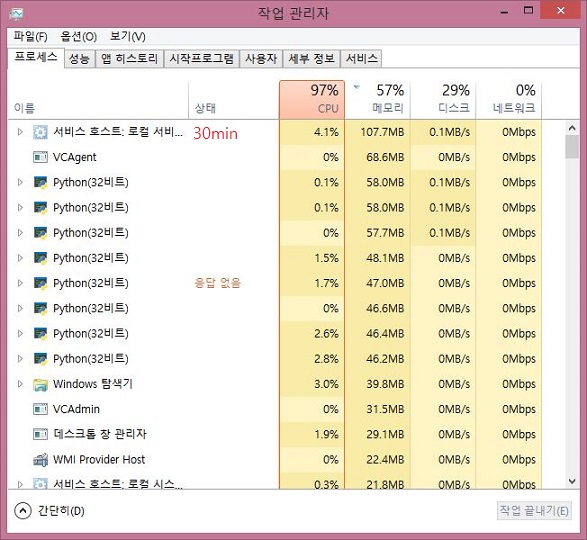The image size is (587, 540).
Task: Switch to the 성능 tab
Action: (x=80, y=59)
